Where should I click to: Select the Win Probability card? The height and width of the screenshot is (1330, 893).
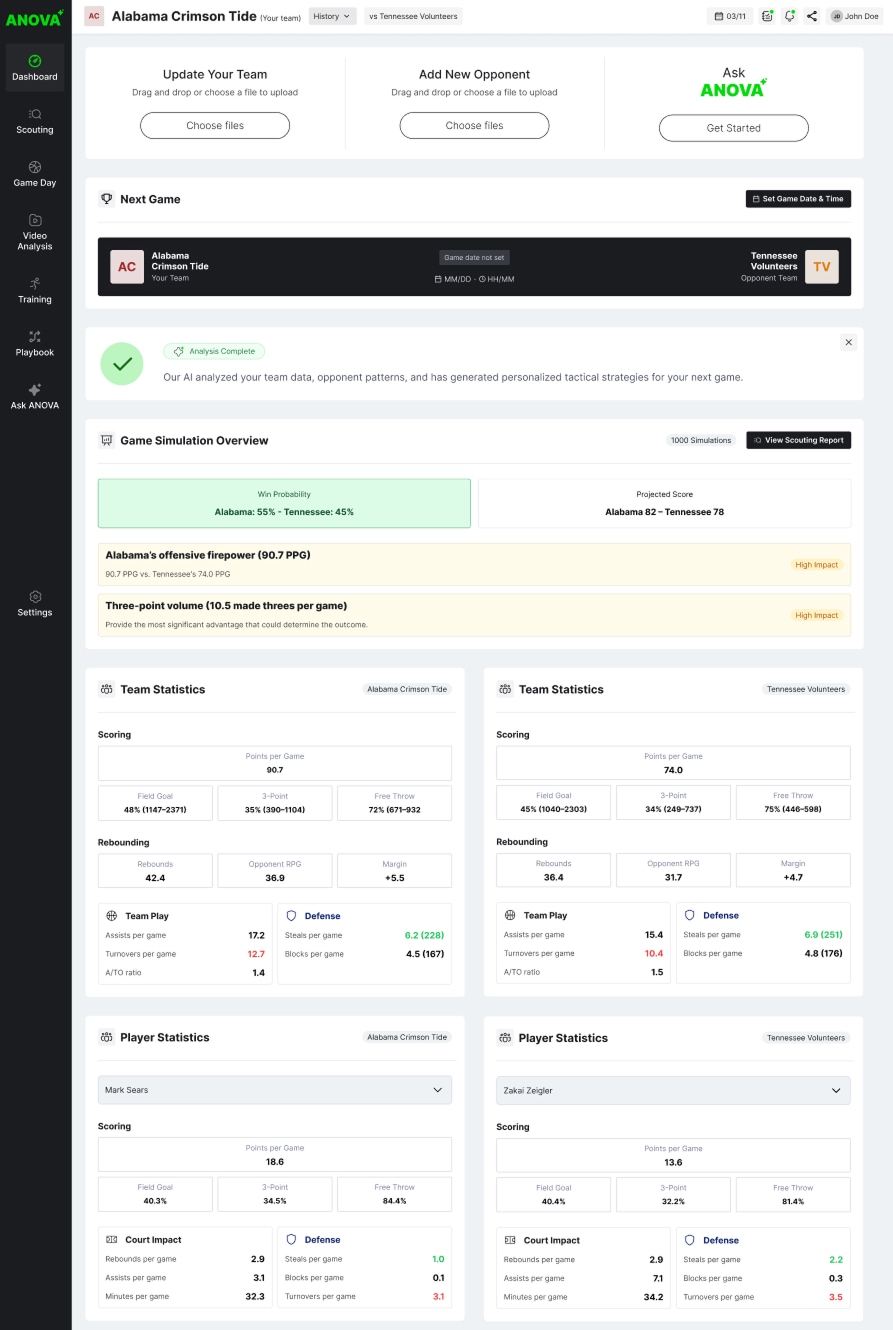(284, 503)
